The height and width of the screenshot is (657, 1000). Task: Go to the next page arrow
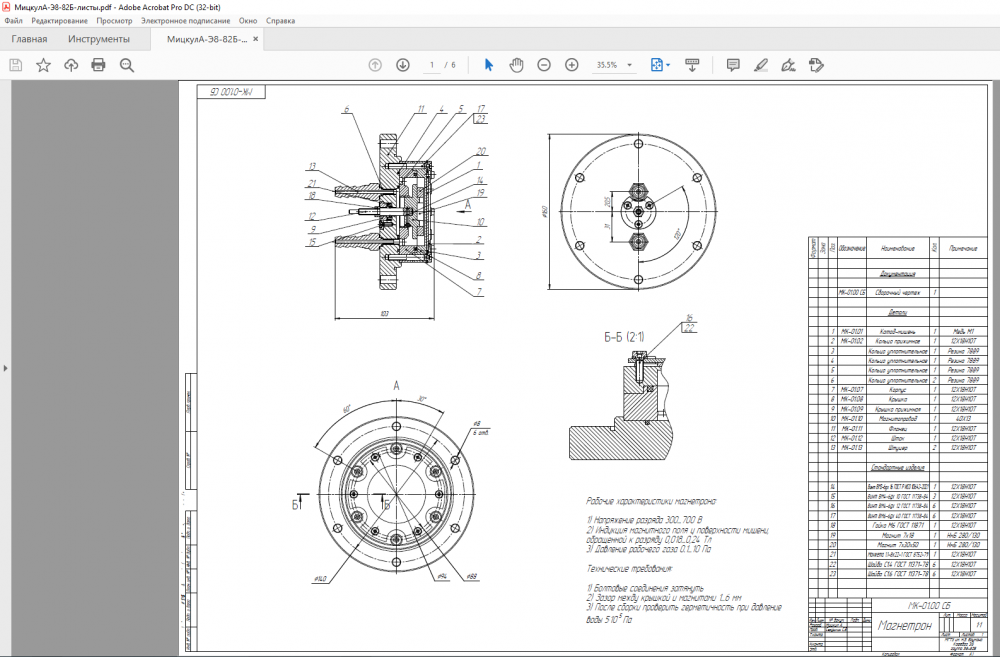coord(403,65)
